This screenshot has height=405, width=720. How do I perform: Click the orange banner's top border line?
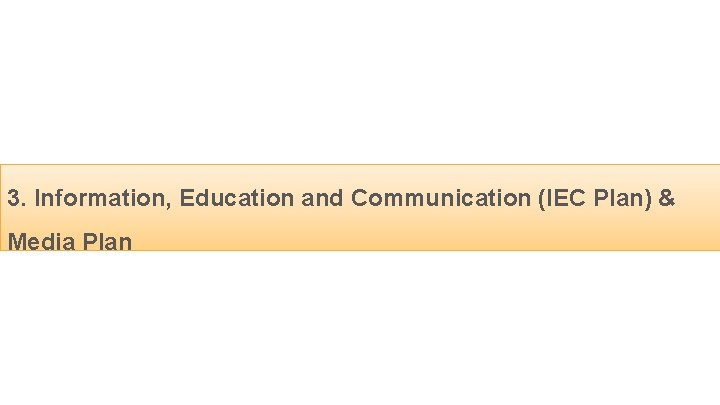[360, 164]
